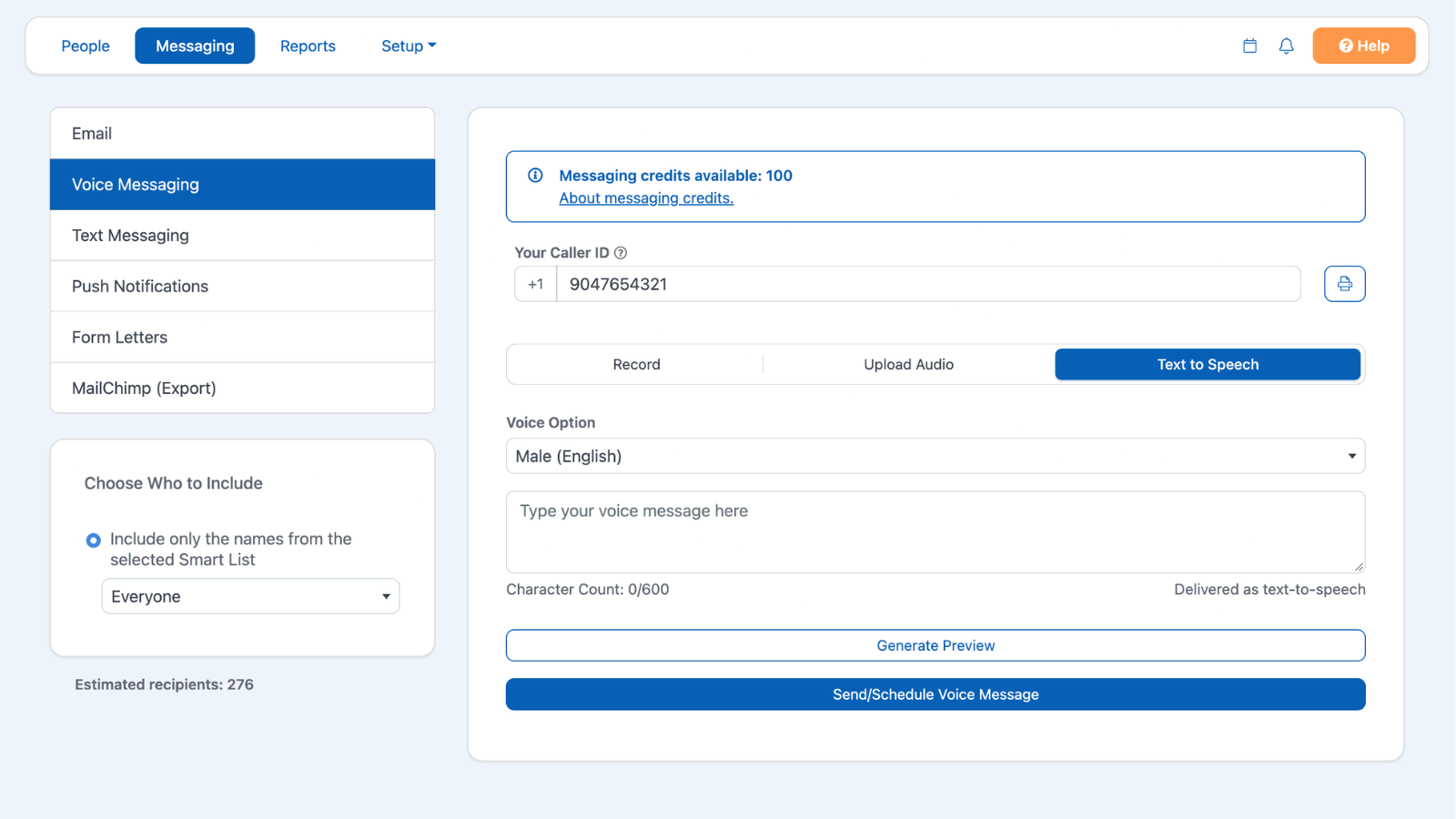Viewport: 1456px width, 819px height.
Task: Click the printer icon beside Caller ID
Action: point(1344,284)
